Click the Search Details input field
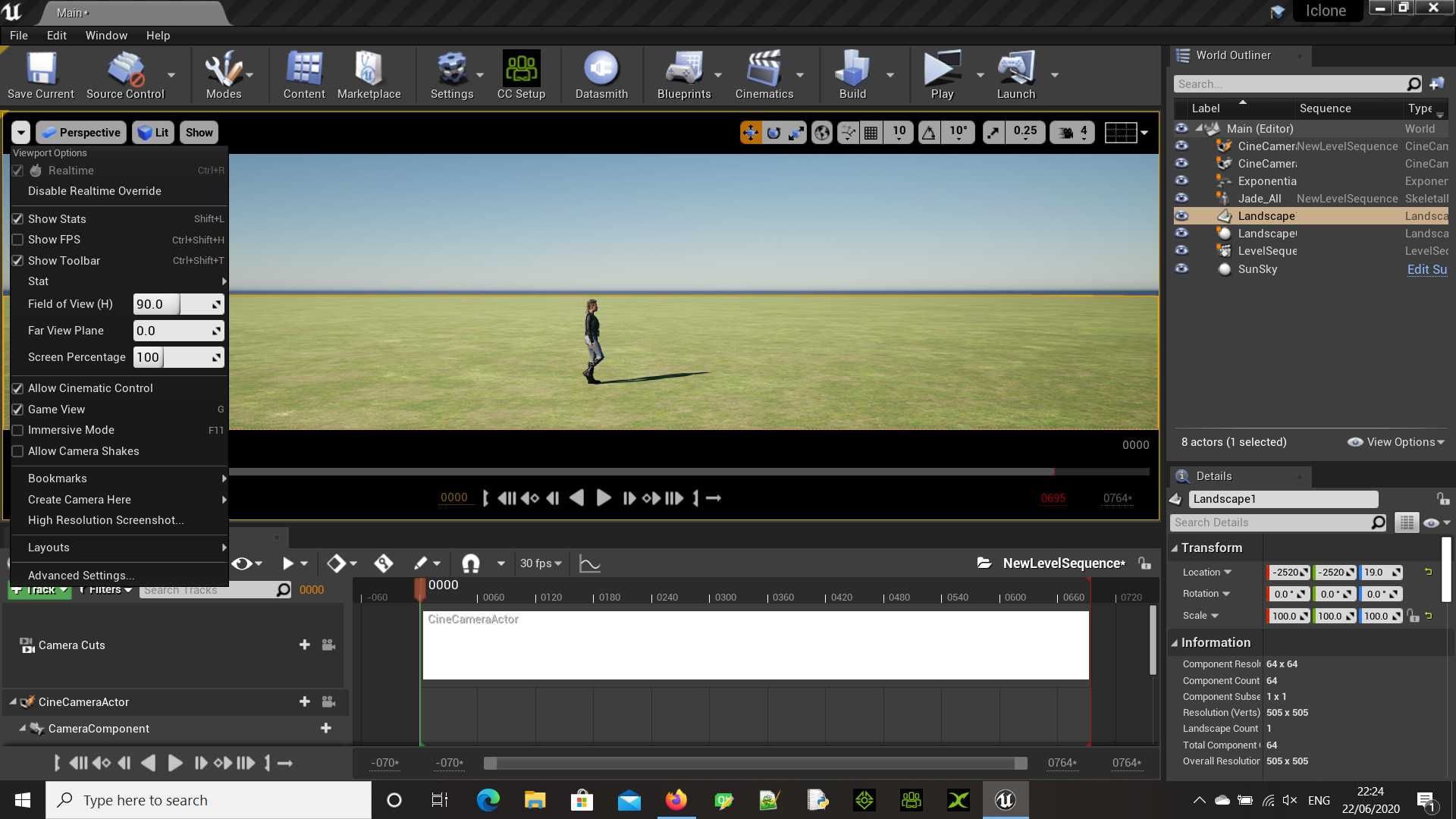 [1279, 522]
